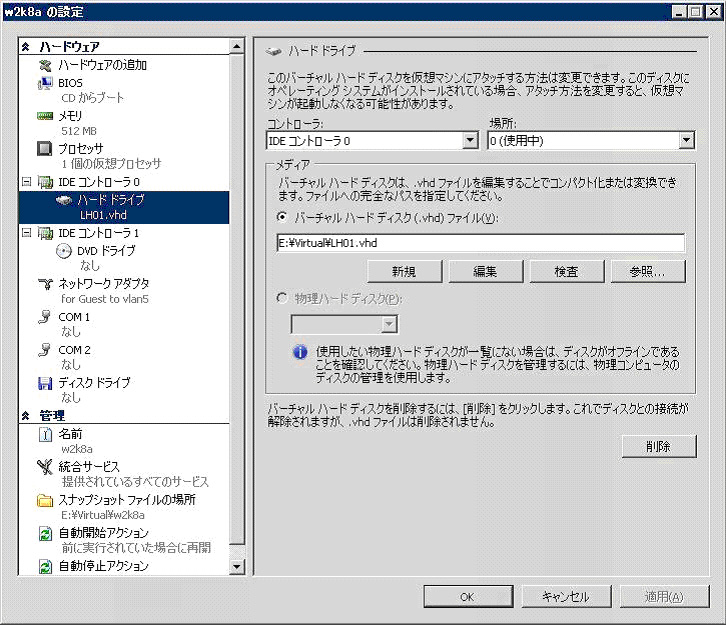Click the 参照... browse button
726x625 pixels.
click(647, 271)
